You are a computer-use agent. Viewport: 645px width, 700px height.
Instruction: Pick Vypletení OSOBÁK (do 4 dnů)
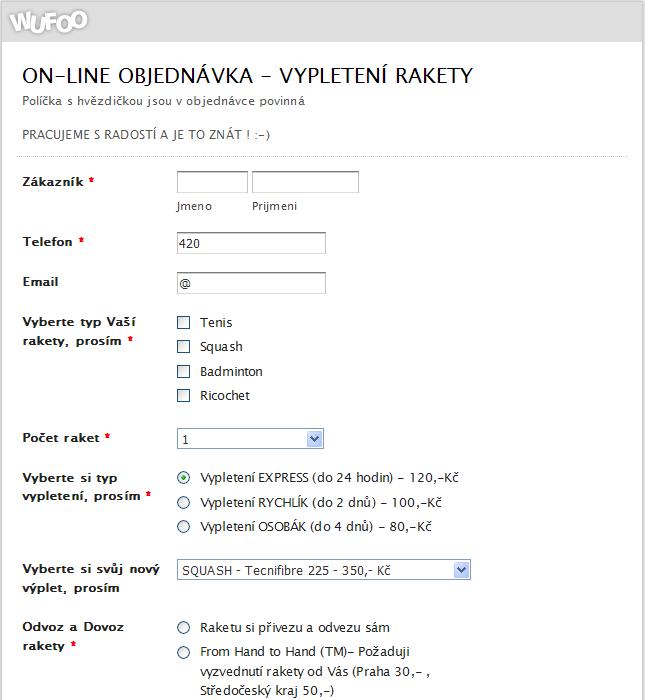click(183, 527)
